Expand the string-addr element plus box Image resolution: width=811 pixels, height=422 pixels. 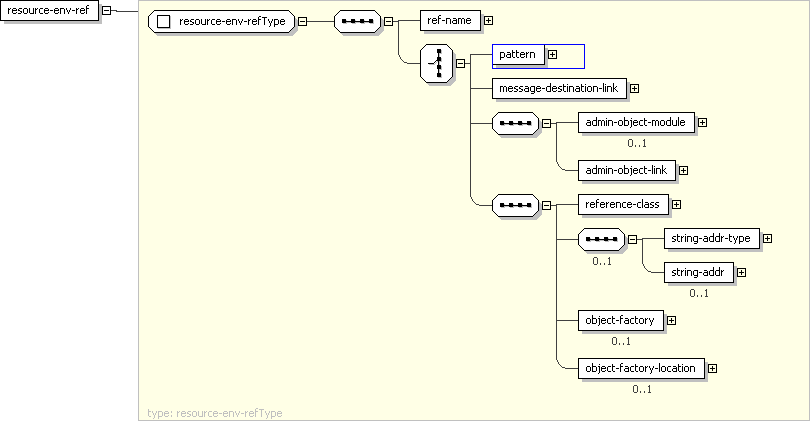[741, 272]
